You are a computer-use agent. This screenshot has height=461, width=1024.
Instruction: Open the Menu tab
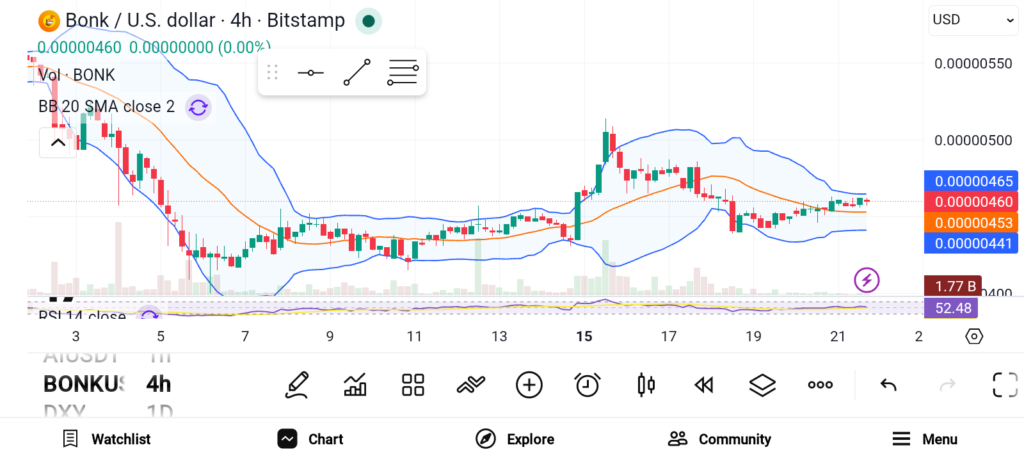click(925, 439)
